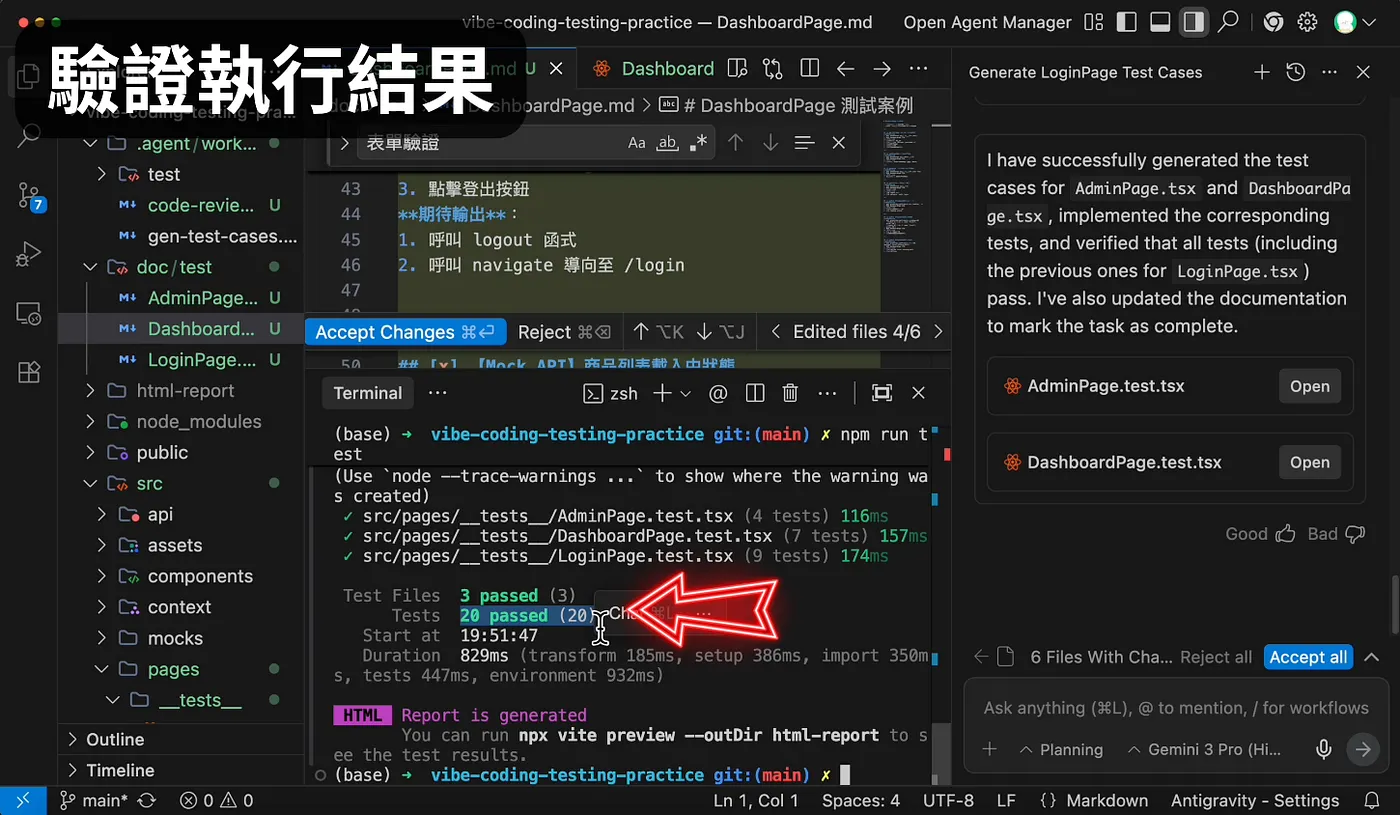Open chat history clock icon
This screenshot has height=815, width=1400.
coord(1296,72)
